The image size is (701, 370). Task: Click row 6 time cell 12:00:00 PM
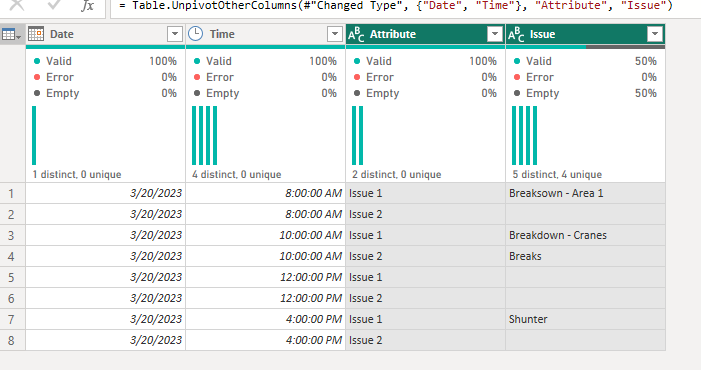tap(266, 299)
